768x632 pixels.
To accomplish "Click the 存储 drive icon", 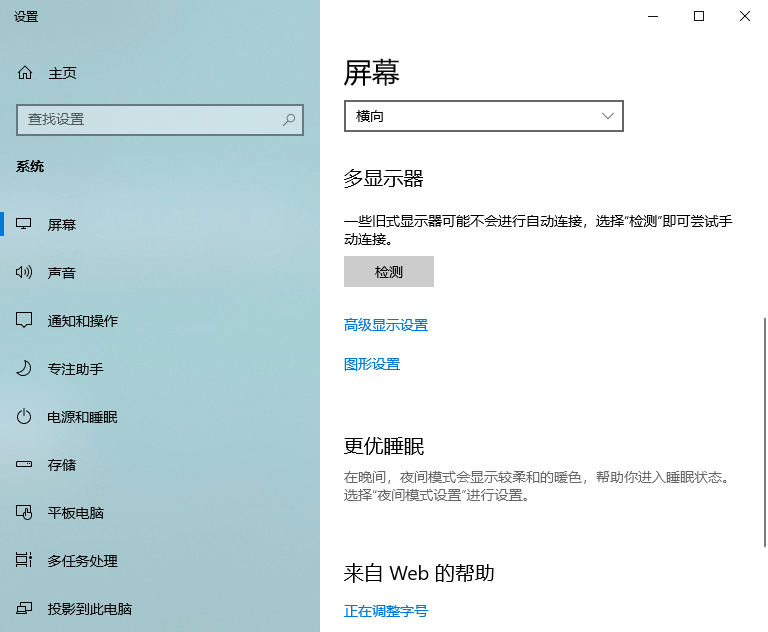I will 25,465.
